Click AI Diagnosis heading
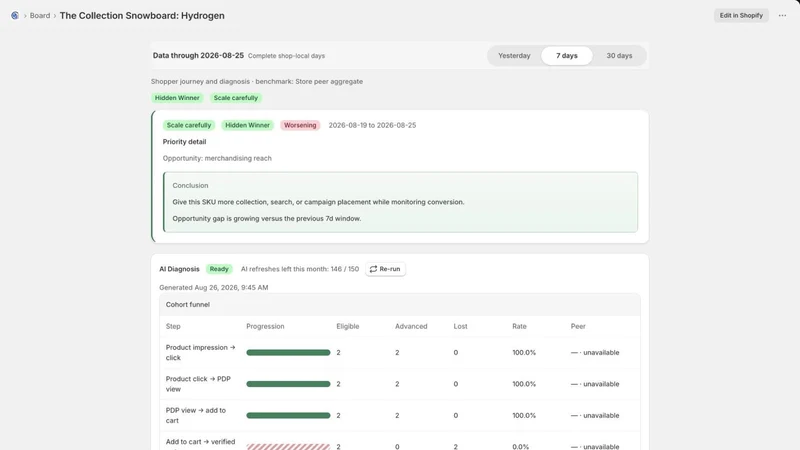800x450 pixels. (x=179, y=269)
